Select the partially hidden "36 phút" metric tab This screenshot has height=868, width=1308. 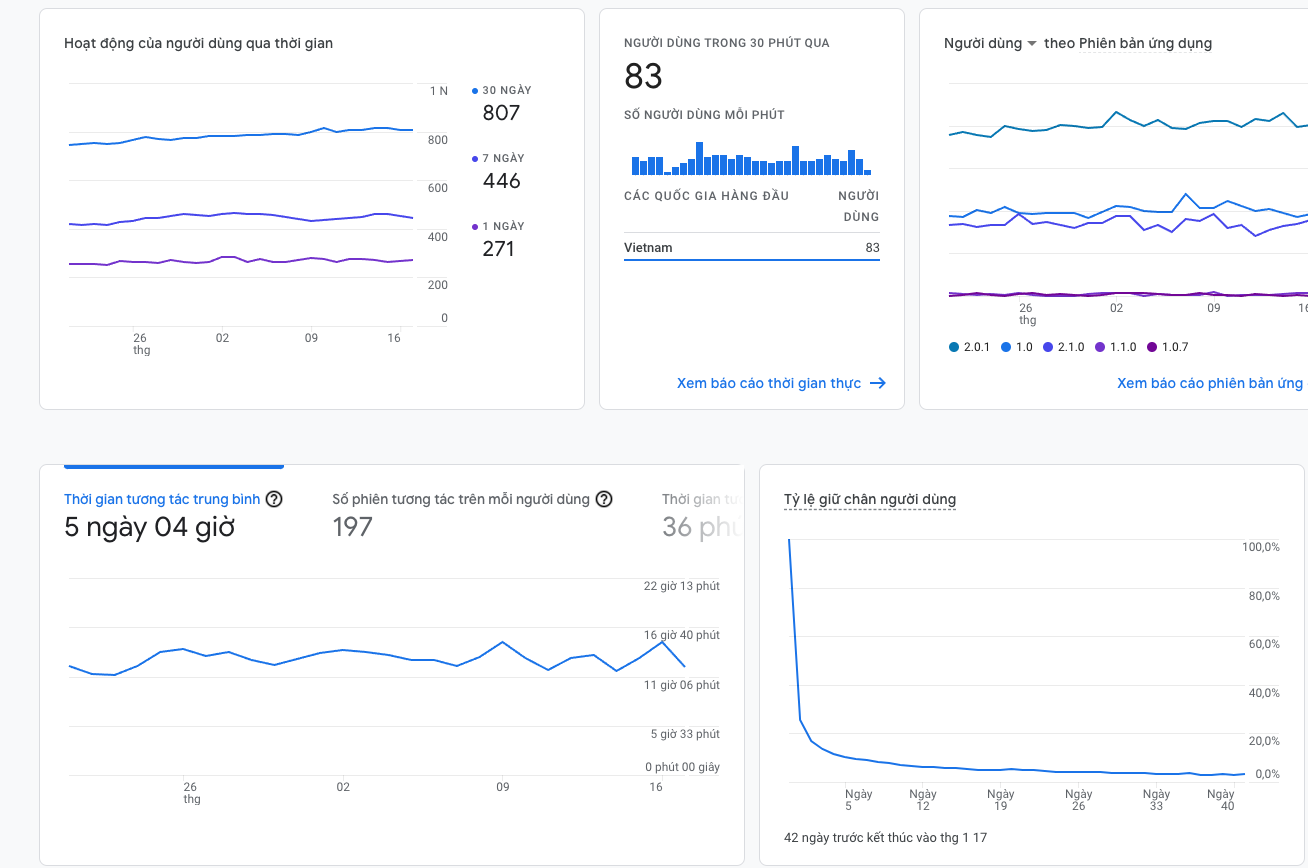pos(700,514)
